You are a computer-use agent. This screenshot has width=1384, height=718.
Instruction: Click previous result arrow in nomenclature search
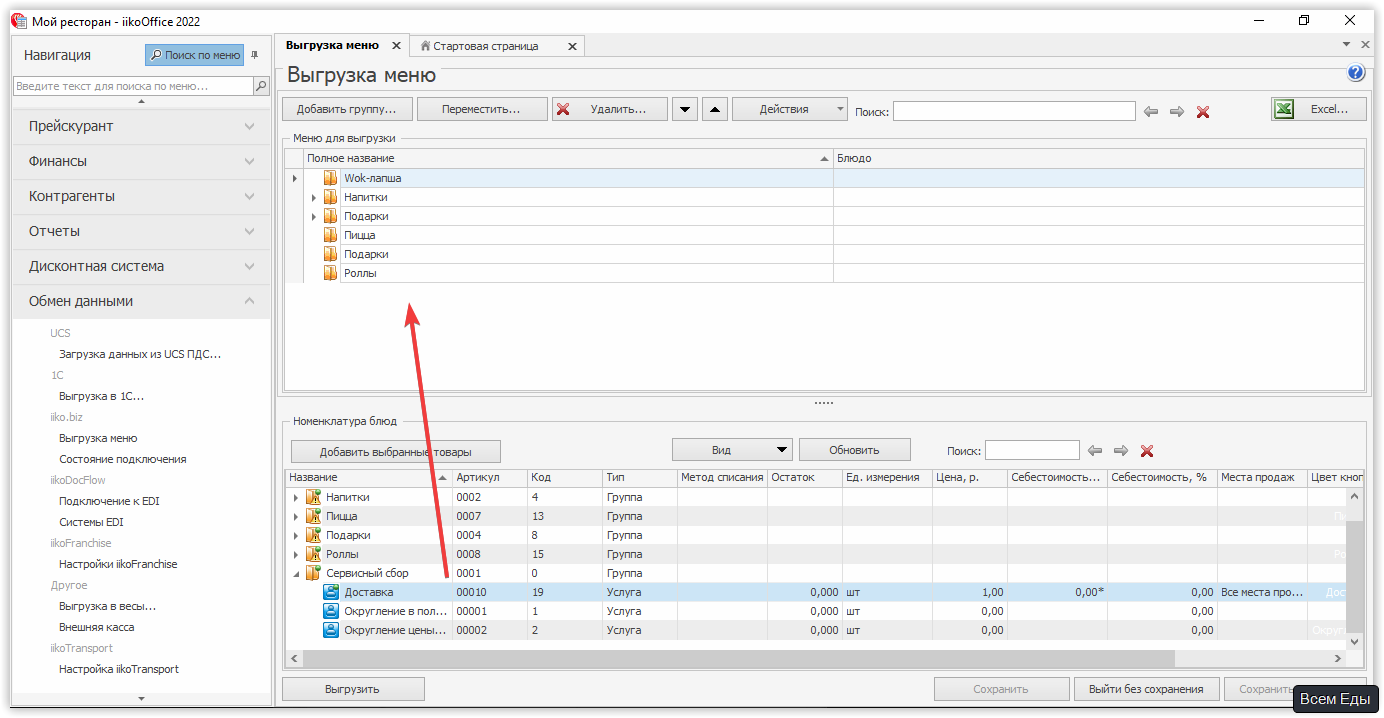[x=1095, y=451]
